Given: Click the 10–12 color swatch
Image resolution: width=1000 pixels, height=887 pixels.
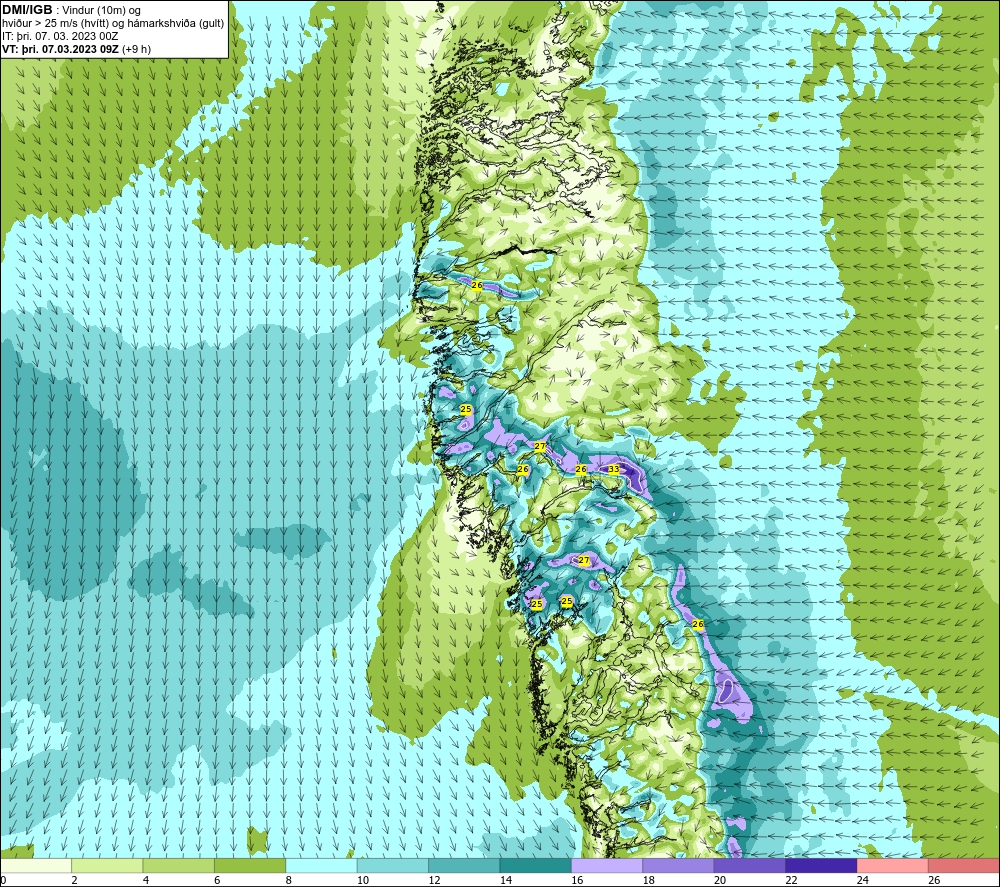Looking at the screenshot, I should (x=393, y=866).
